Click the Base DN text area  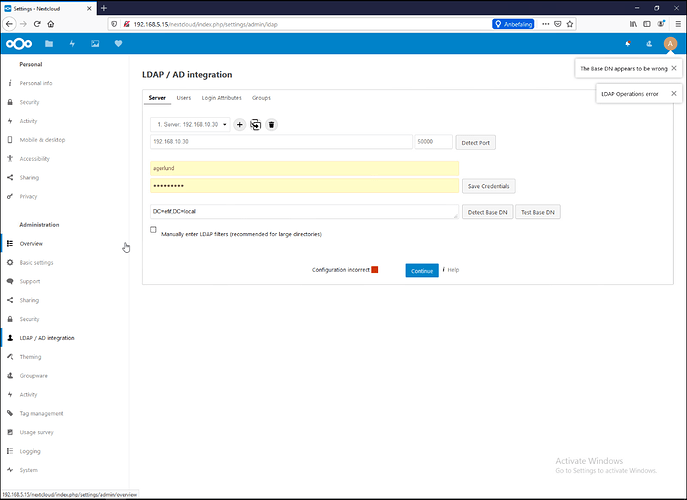click(x=305, y=212)
